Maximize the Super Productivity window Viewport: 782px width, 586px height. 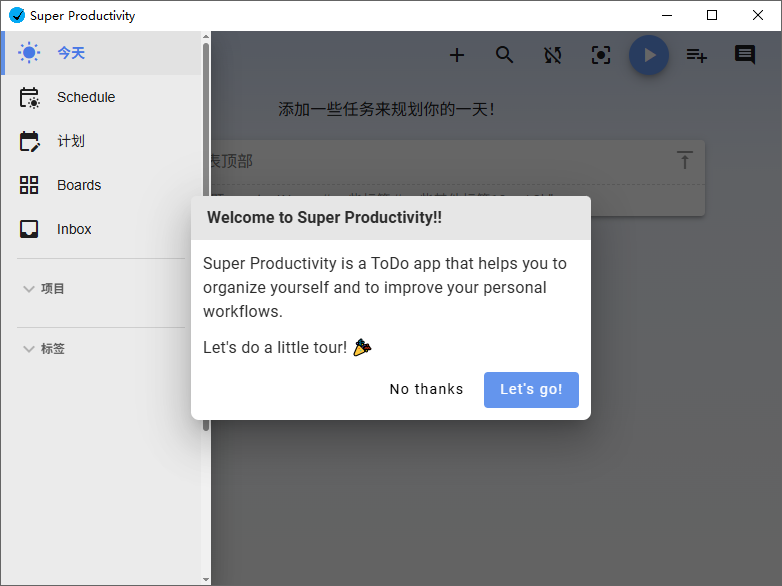coord(712,15)
